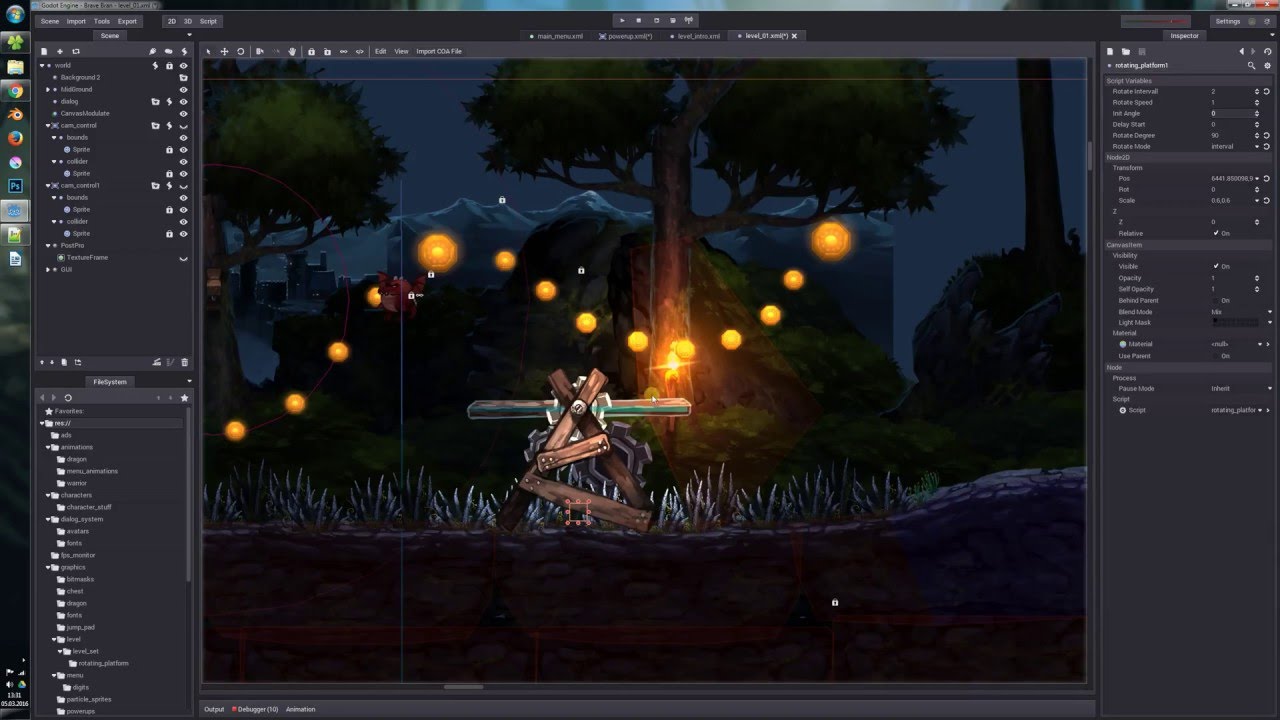Open the Scene menu
This screenshot has width=1280, height=720.
(49, 21)
